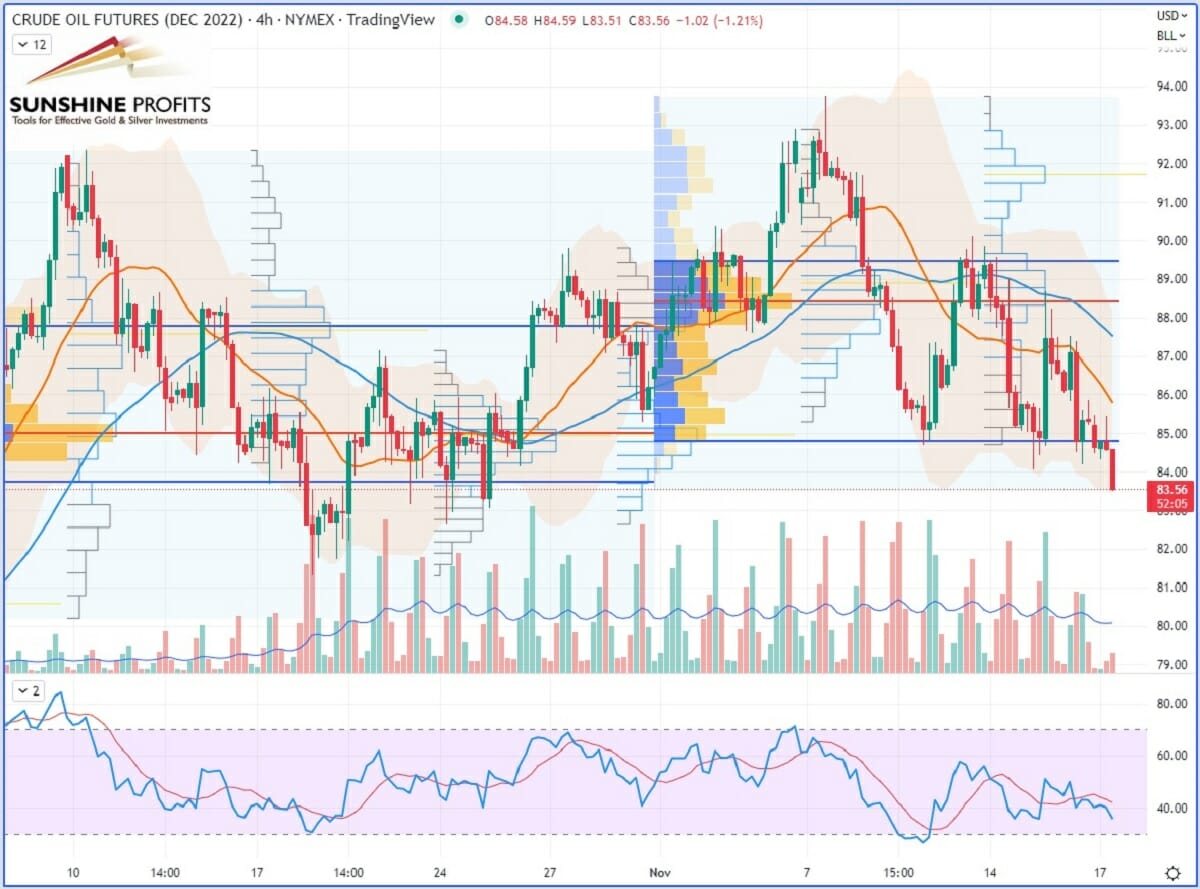Click the 94.00 level on price scale

tap(1171, 87)
